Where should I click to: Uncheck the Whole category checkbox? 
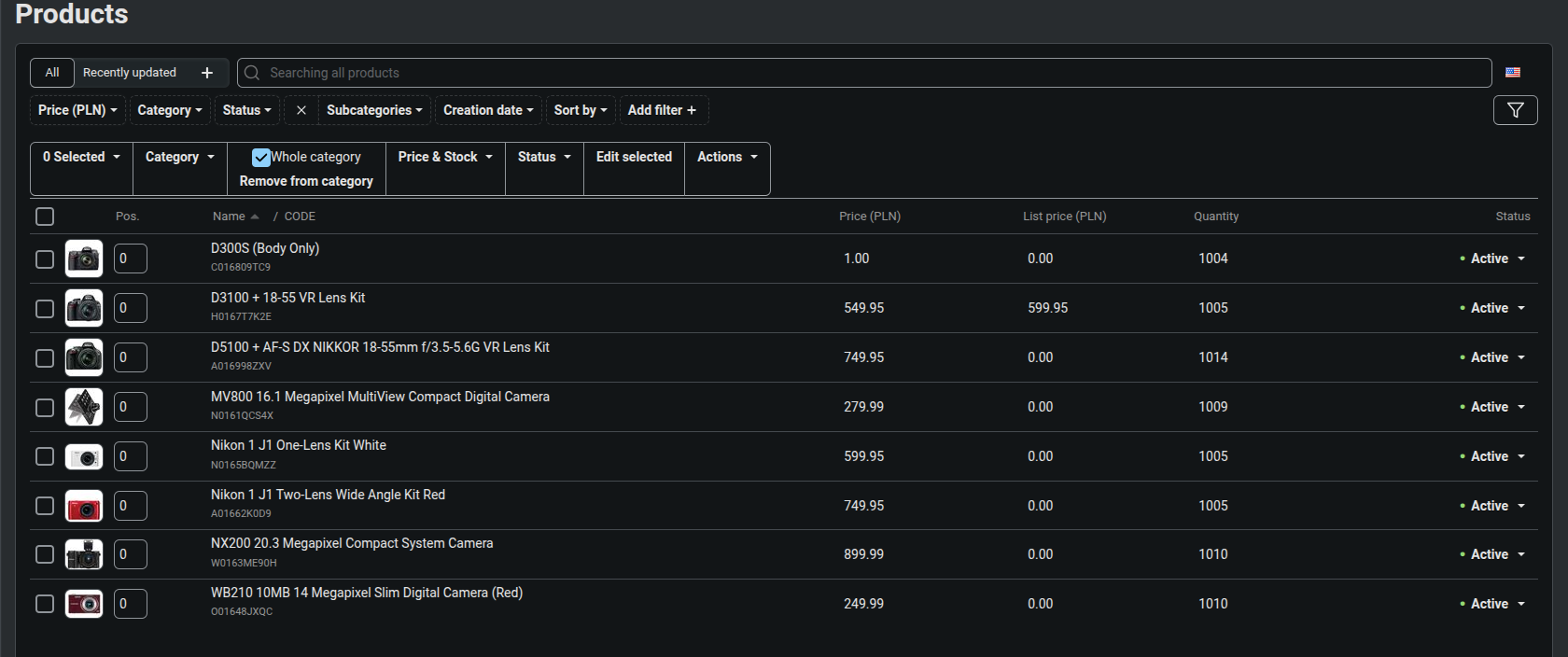tap(261, 158)
